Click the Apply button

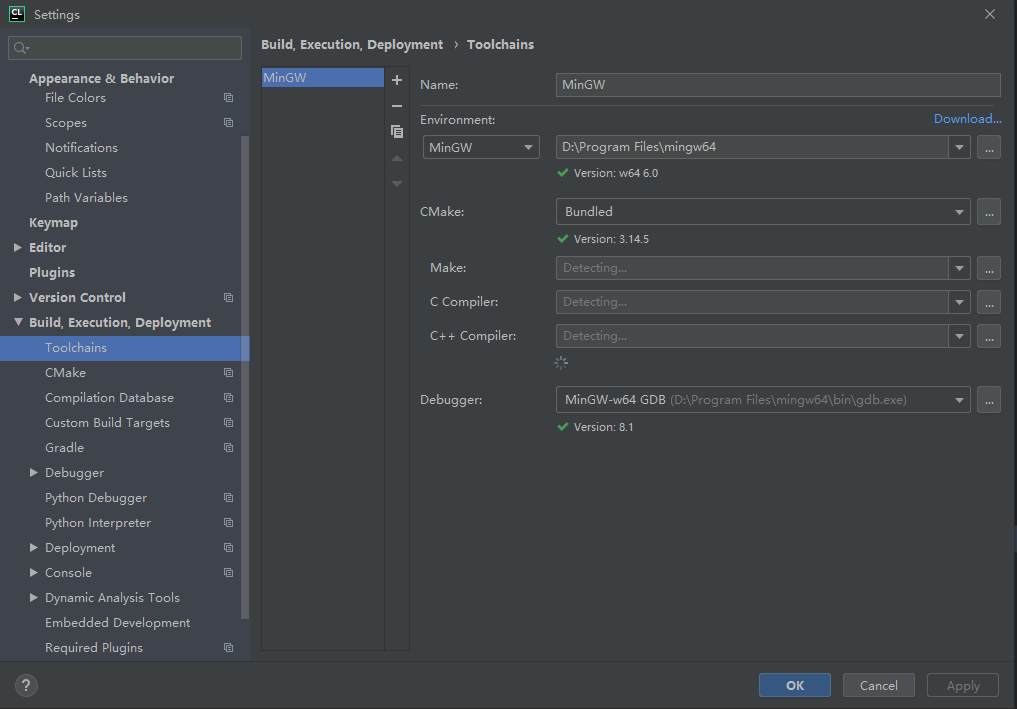tap(963, 685)
